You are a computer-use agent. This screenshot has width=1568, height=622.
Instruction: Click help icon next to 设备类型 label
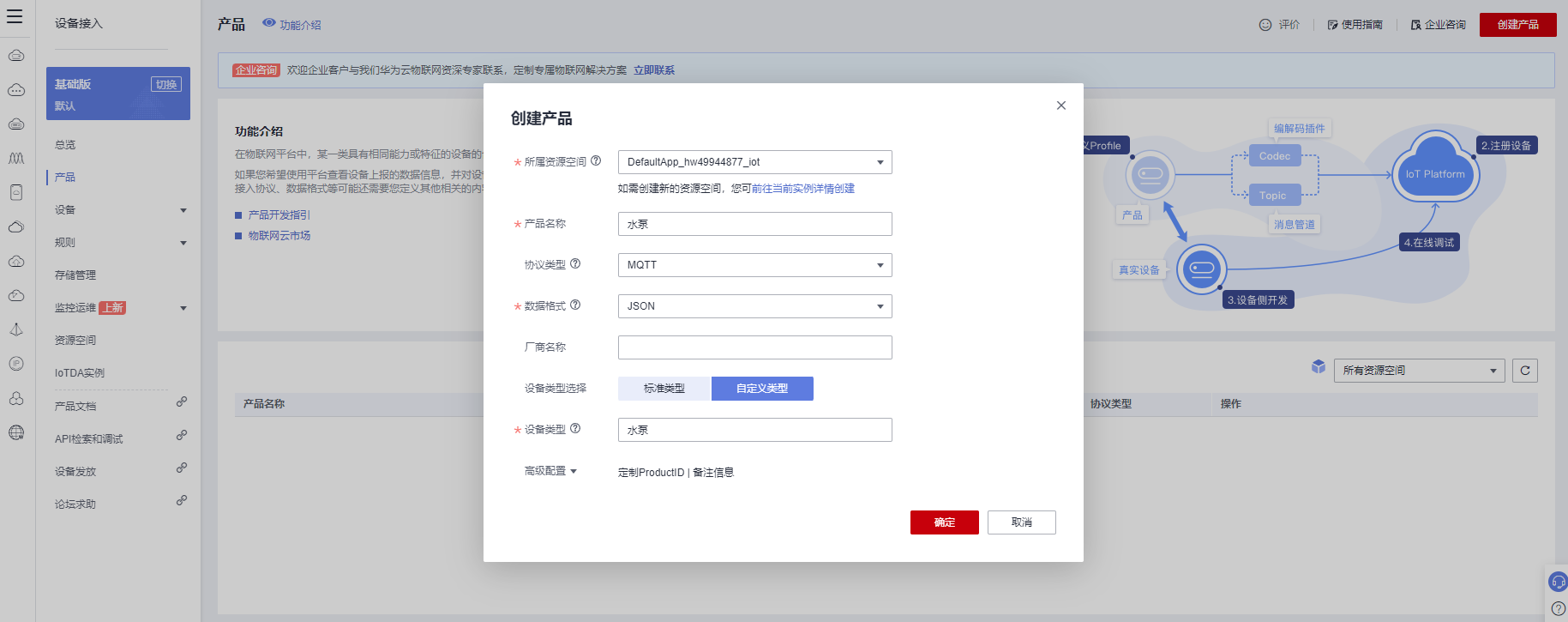click(x=575, y=428)
